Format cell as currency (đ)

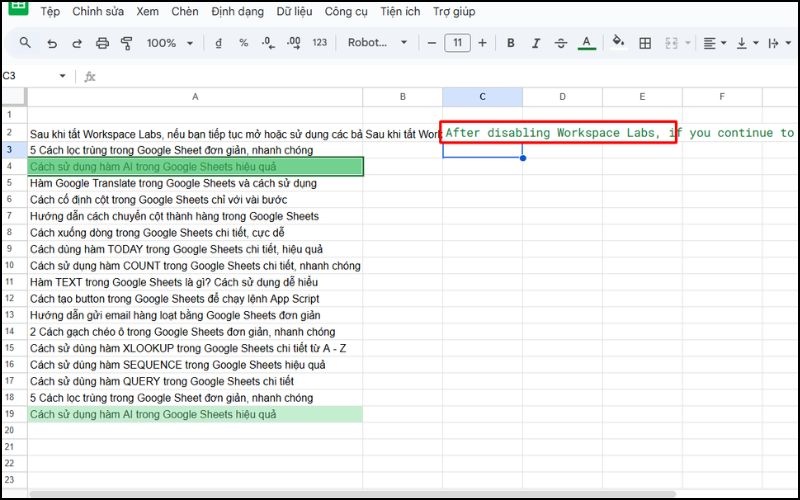pyautogui.click(x=218, y=43)
